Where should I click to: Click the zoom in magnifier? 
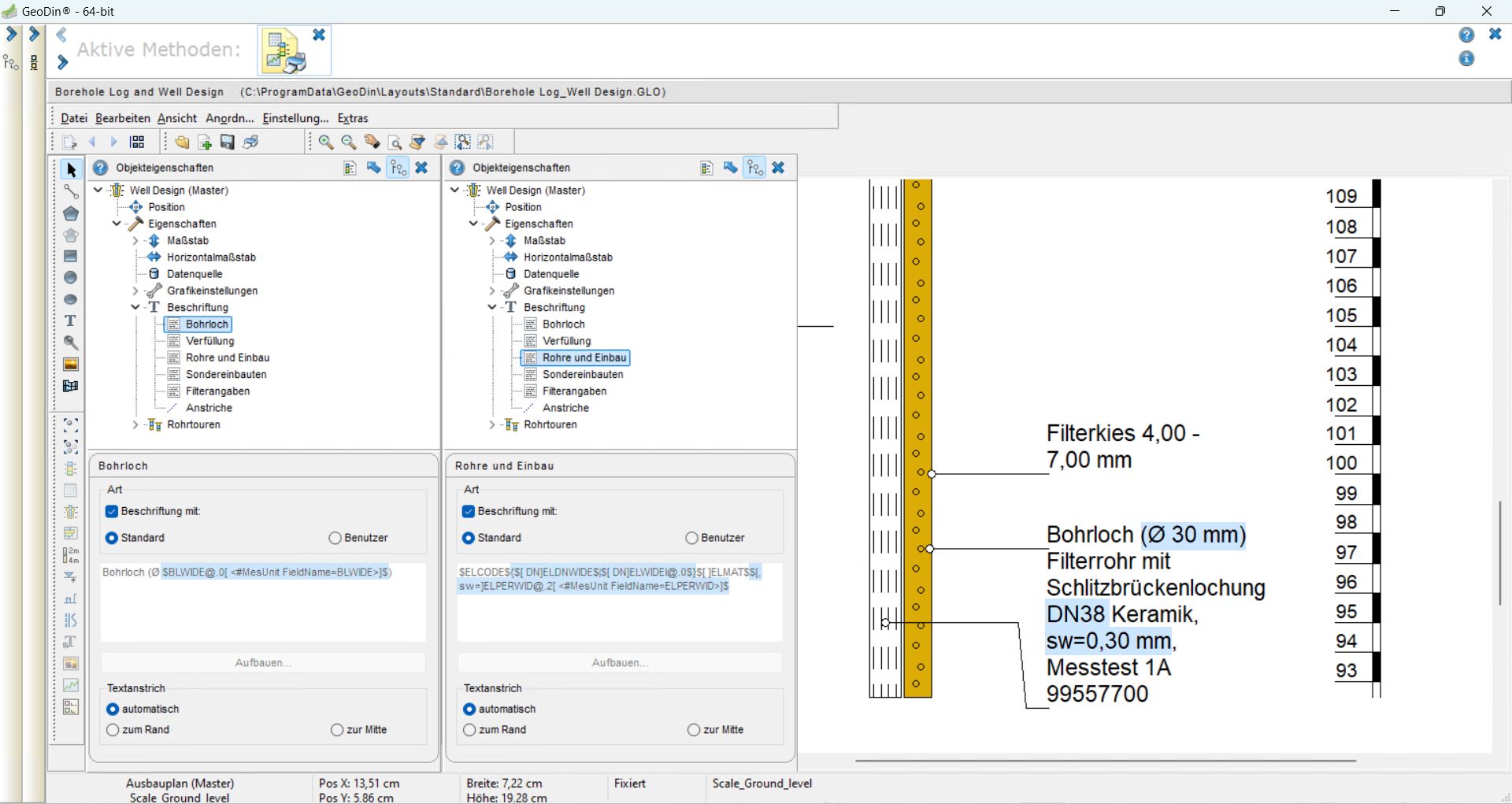click(x=326, y=142)
